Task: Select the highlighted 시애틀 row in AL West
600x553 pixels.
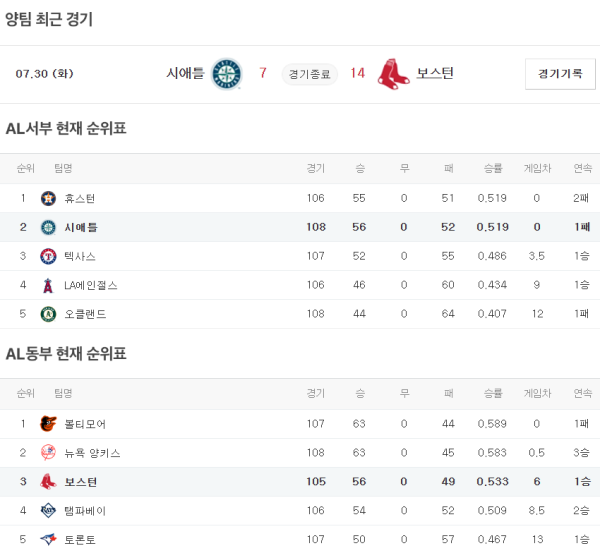Action: [300, 227]
